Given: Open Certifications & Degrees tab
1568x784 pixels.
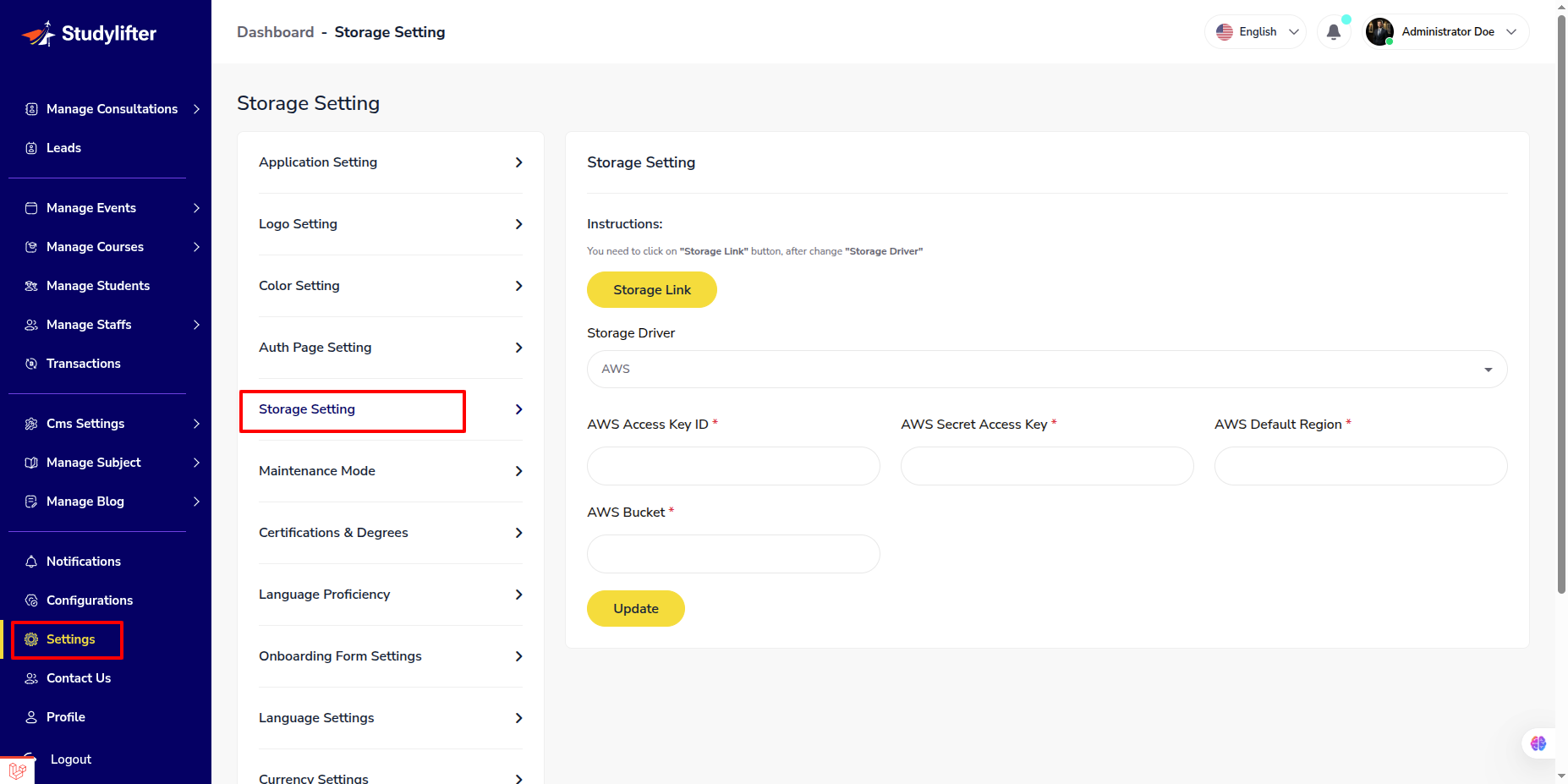Looking at the screenshot, I should point(391,533).
